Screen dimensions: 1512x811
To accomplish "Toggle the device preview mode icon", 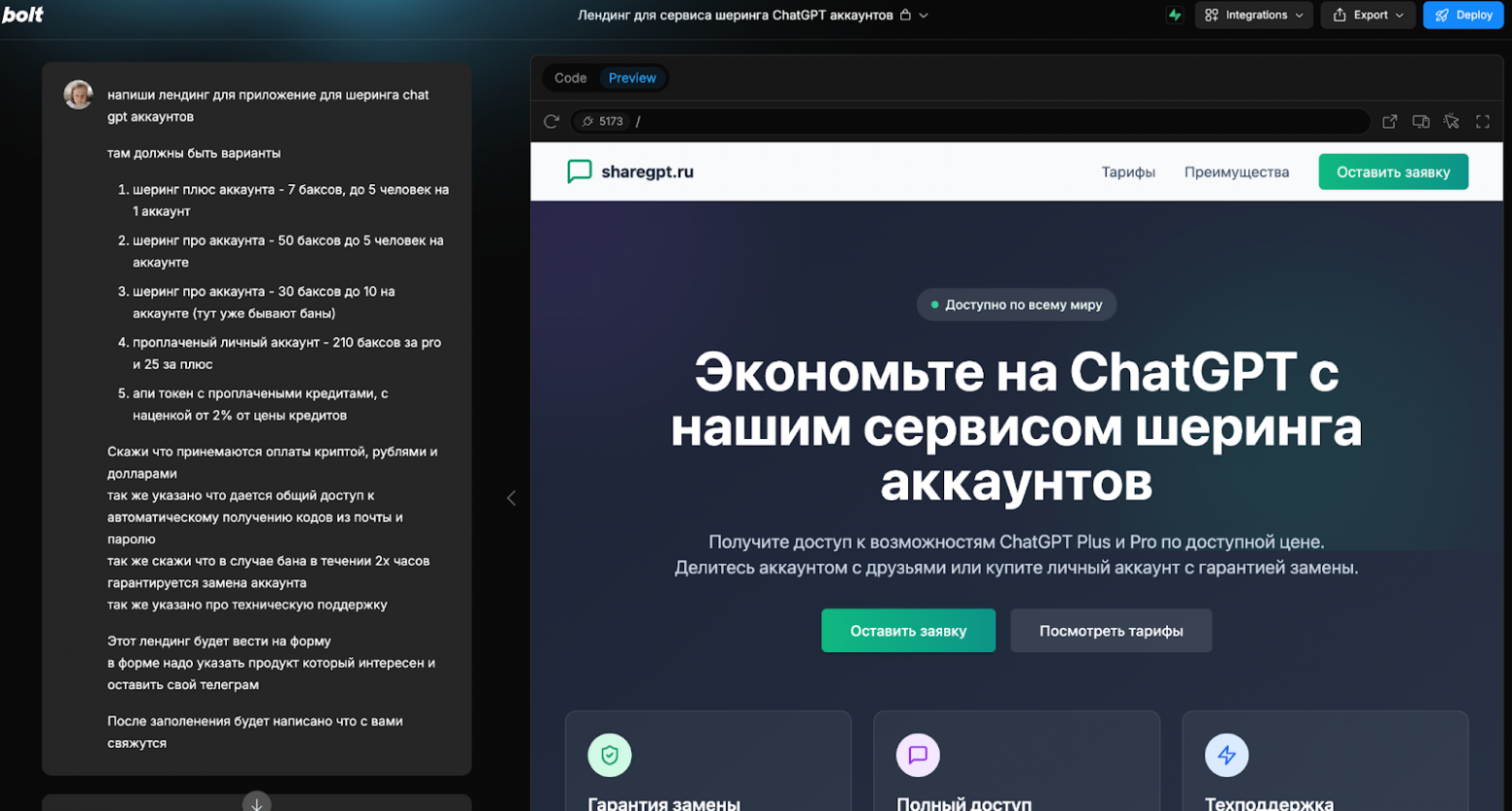I will point(1422,121).
